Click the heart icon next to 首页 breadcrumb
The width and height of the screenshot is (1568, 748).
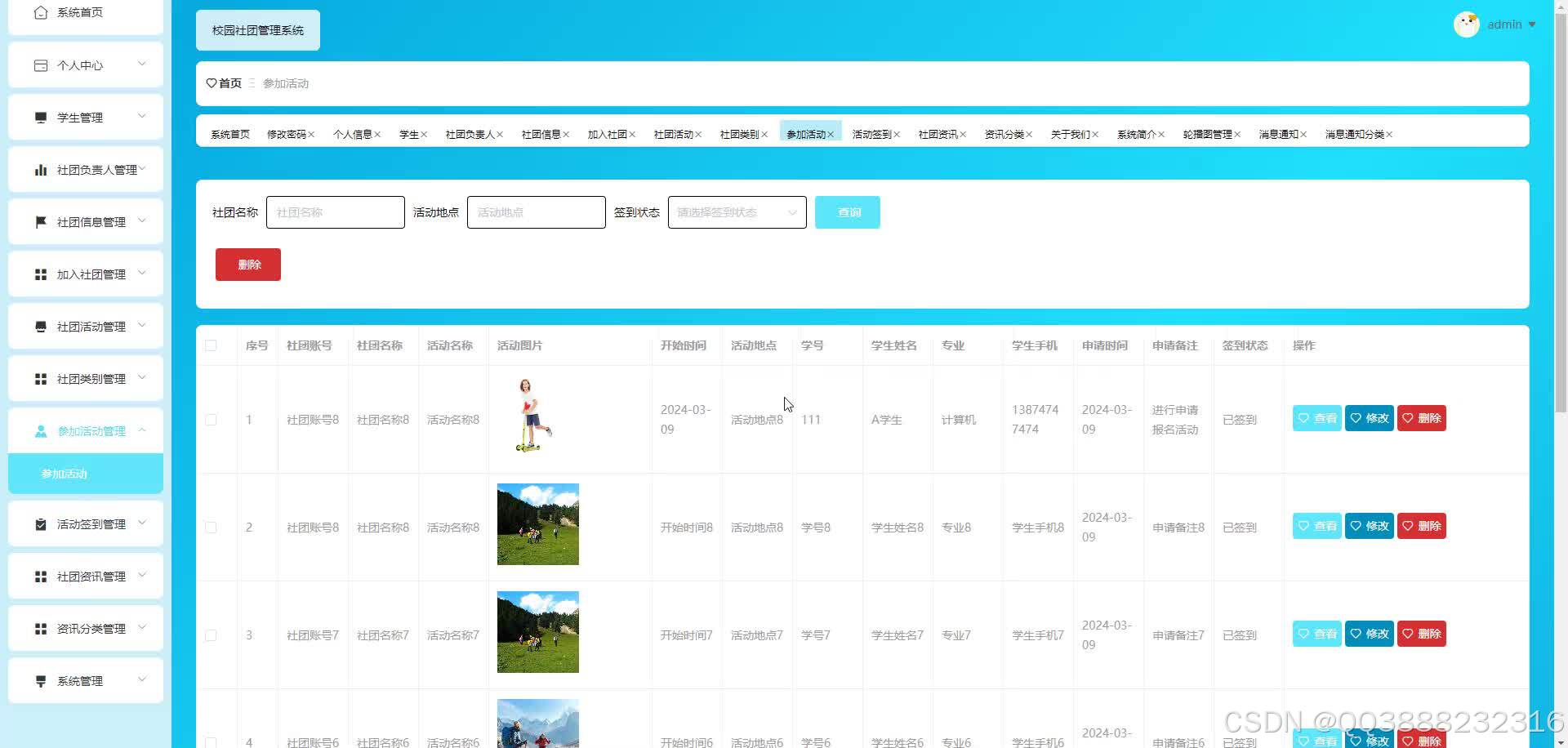click(212, 83)
